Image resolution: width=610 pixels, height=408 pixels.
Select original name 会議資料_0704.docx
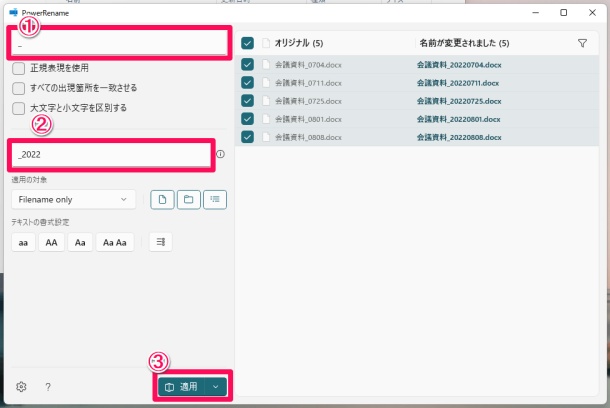point(308,65)
